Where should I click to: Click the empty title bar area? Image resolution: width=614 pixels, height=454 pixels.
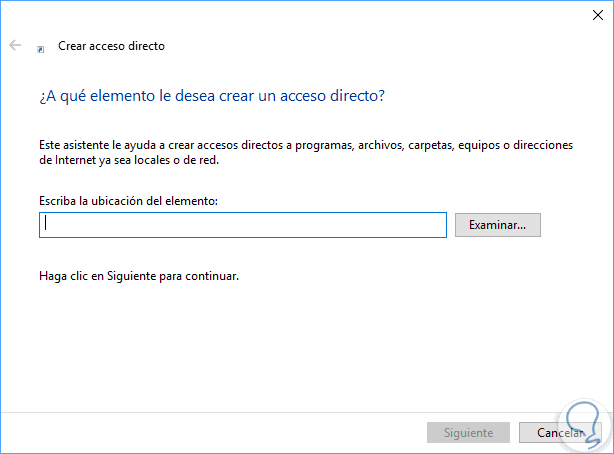click(x=300, y=16)
